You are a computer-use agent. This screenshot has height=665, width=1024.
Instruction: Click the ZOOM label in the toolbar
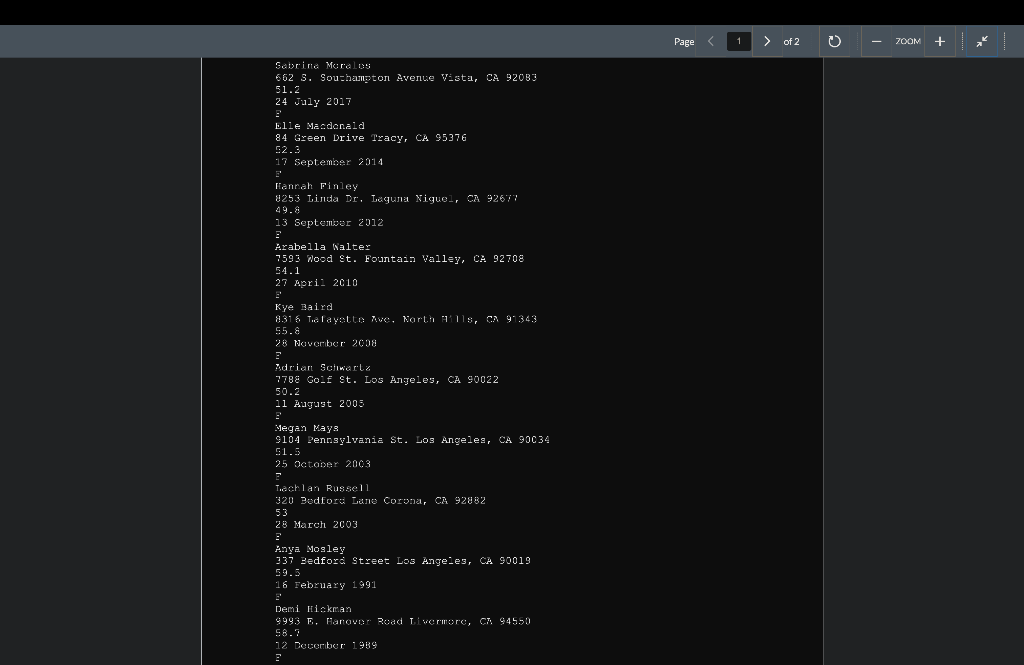(908, 41)
